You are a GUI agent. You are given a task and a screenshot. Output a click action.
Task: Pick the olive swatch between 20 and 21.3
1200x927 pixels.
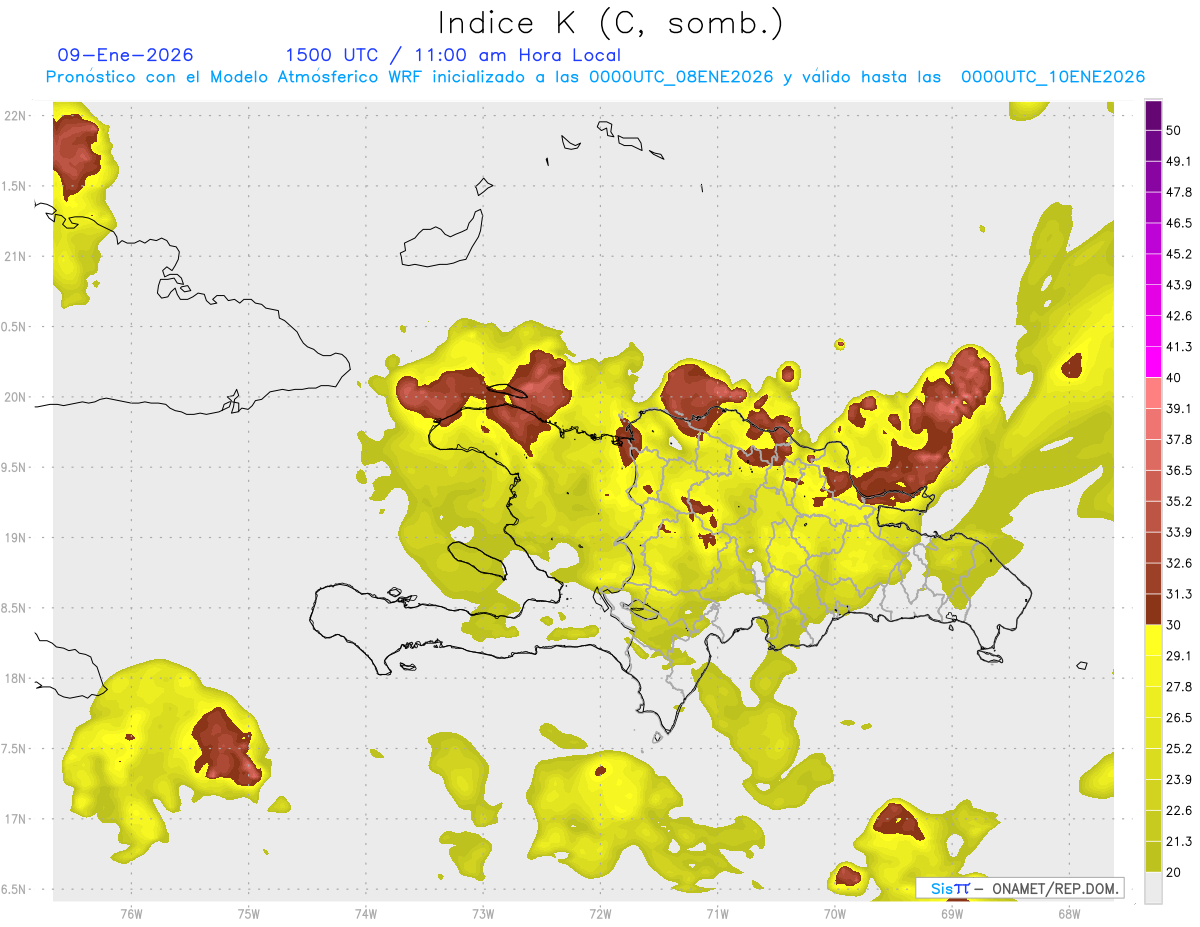pyautogui.click(x=1153, y=856)
